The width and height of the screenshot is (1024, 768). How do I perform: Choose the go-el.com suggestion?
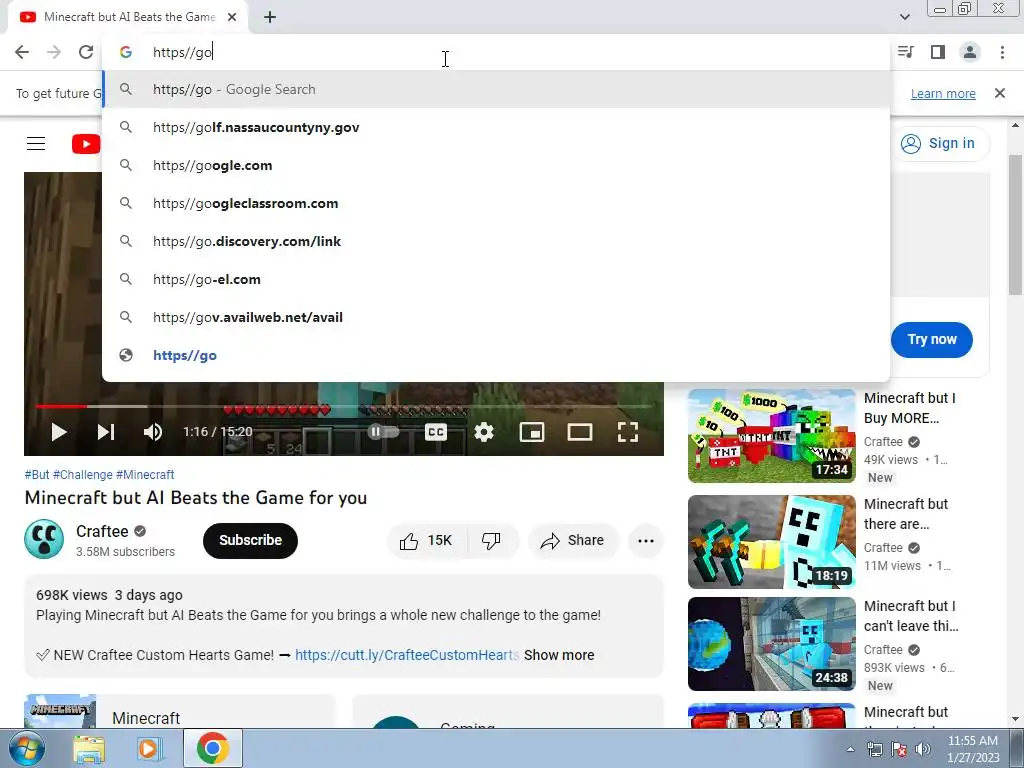point(496,279)
